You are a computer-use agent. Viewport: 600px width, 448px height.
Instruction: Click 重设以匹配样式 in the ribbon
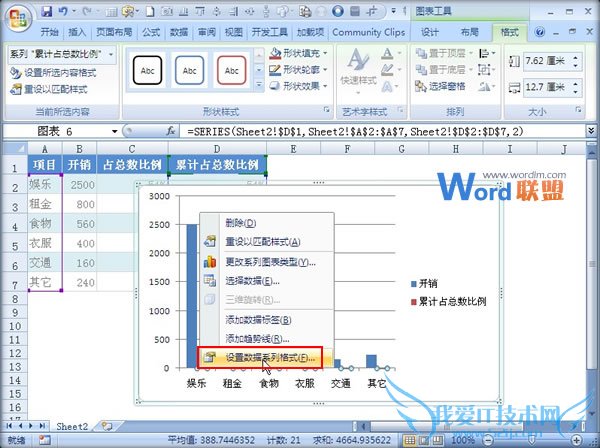[51, 89]
